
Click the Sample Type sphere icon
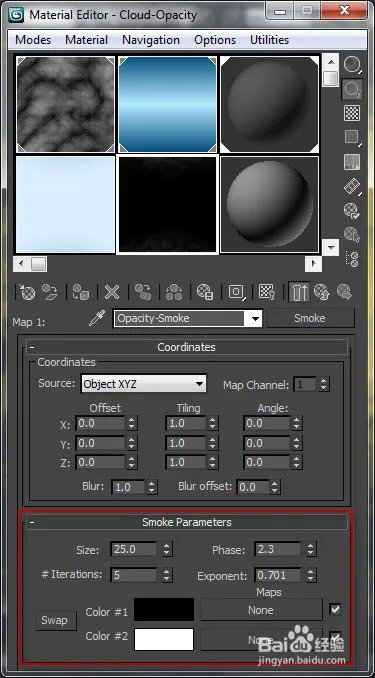pyautogui.click(x=352, y=64)
